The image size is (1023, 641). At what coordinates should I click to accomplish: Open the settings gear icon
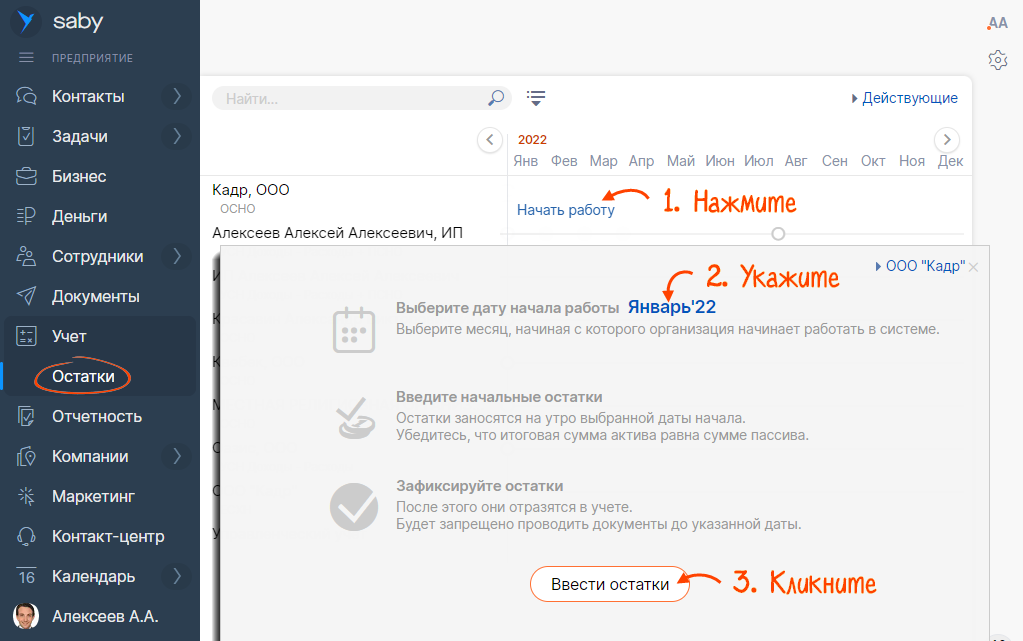(x=997, y=60)
